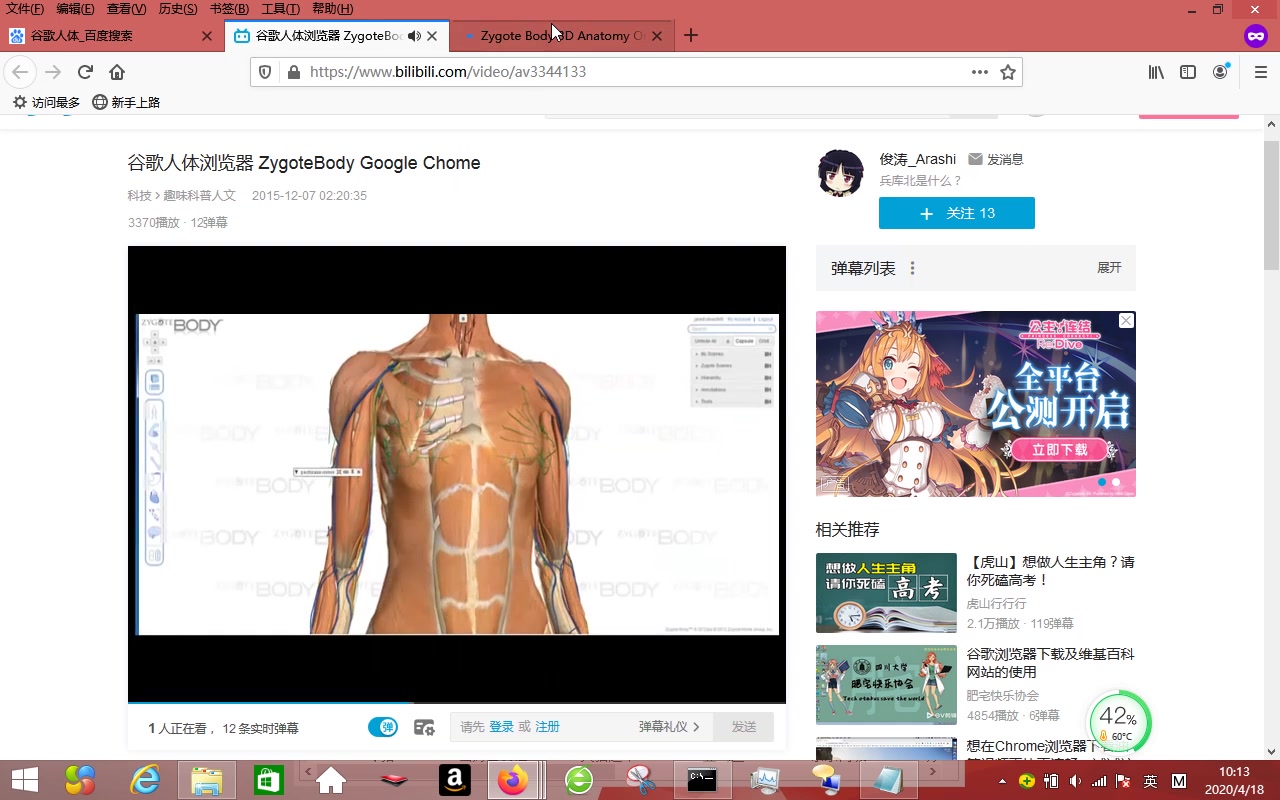Viewport: 1280px width, 800px height.
Task: Click 趣味科普人文 category breadcrumb
Action: pos(199,196)
